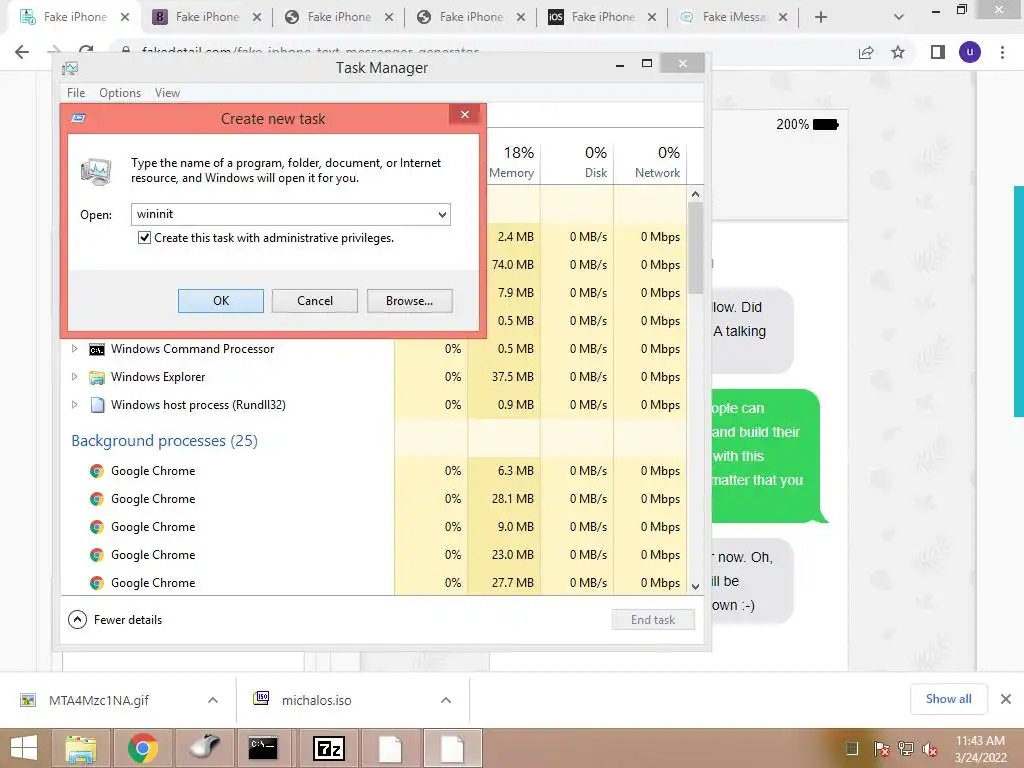
Task: Open Chrome from taskbar
Action: [x=142, y=748]
